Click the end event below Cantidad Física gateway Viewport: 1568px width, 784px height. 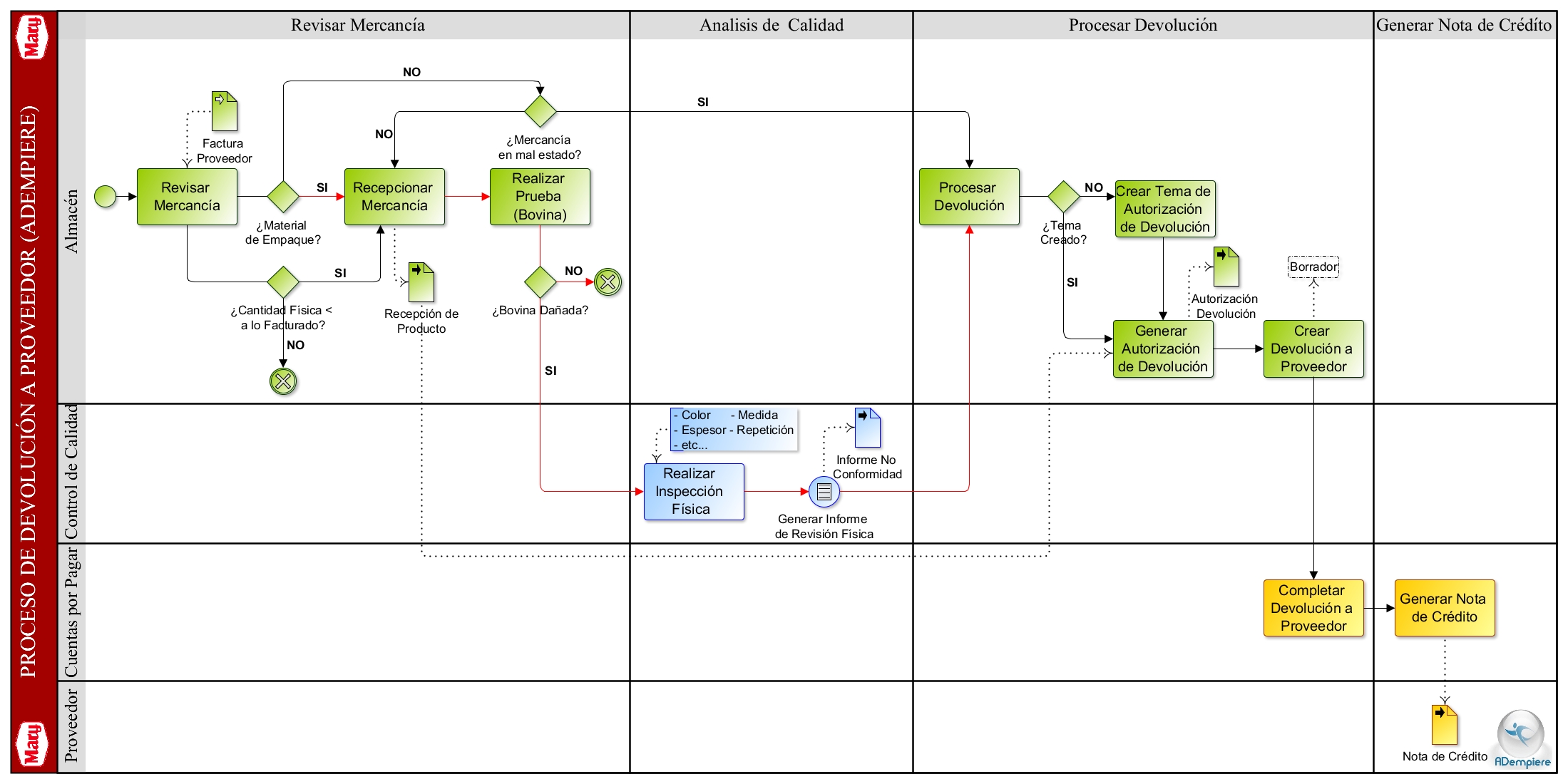[x=283, y=381]
